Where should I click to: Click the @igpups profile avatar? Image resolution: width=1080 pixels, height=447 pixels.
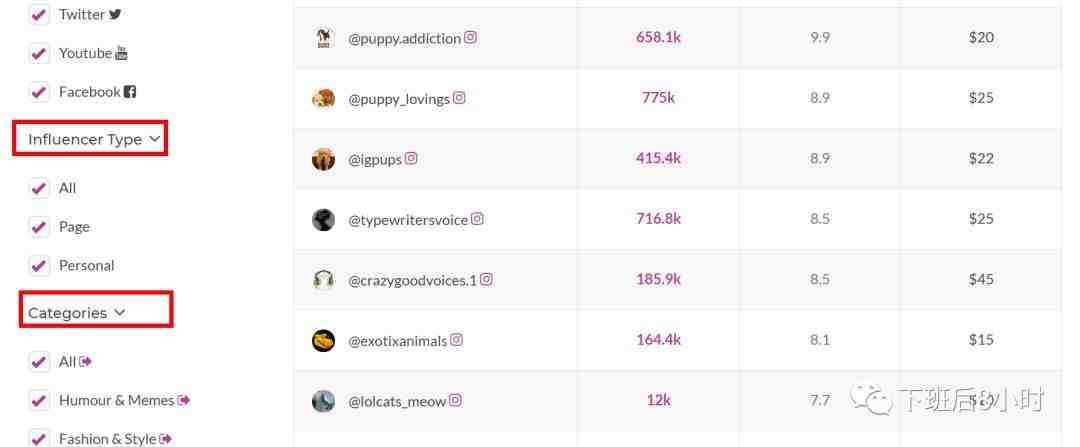coord(323,159)
